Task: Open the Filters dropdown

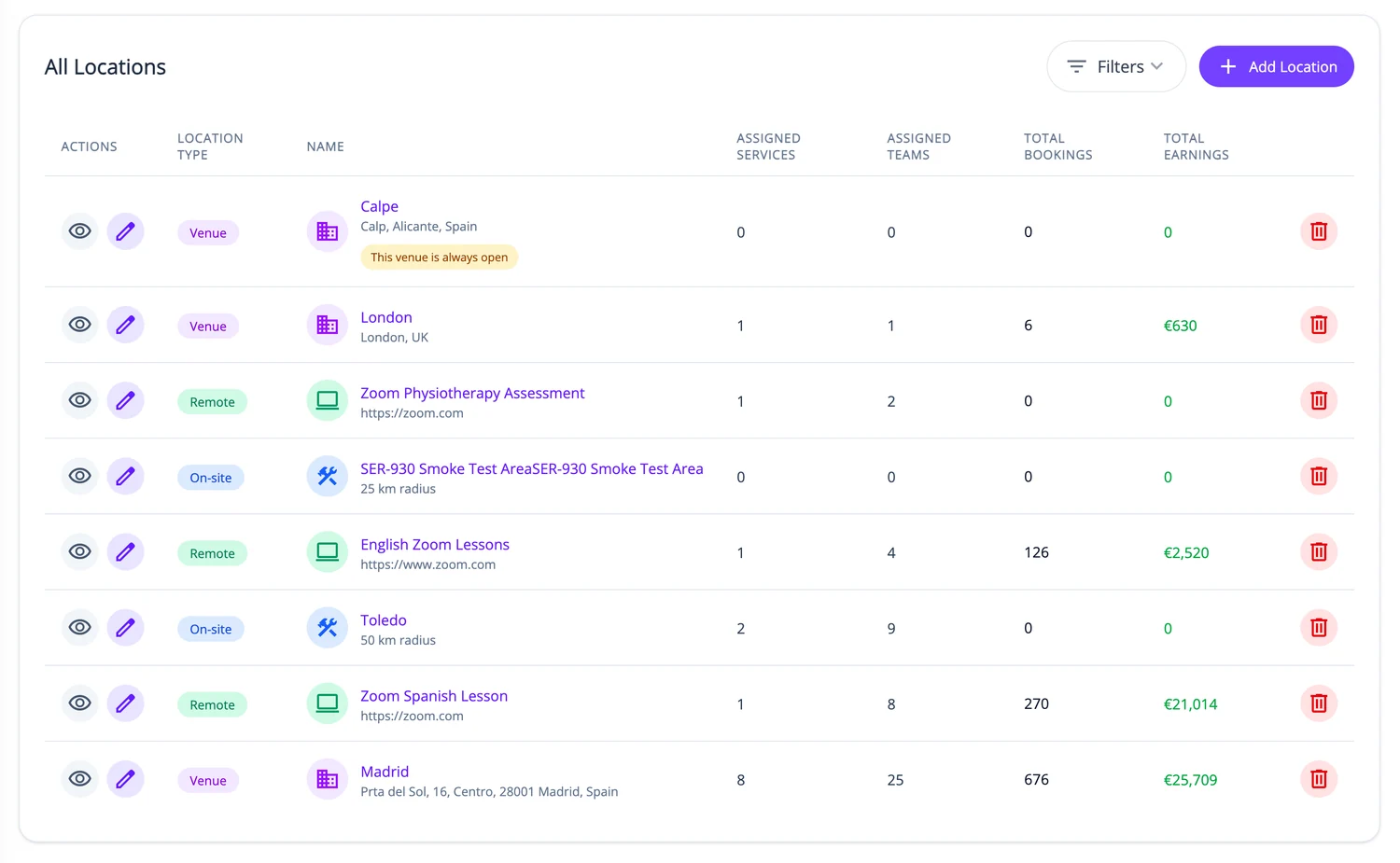Action: coord(1116,66)
